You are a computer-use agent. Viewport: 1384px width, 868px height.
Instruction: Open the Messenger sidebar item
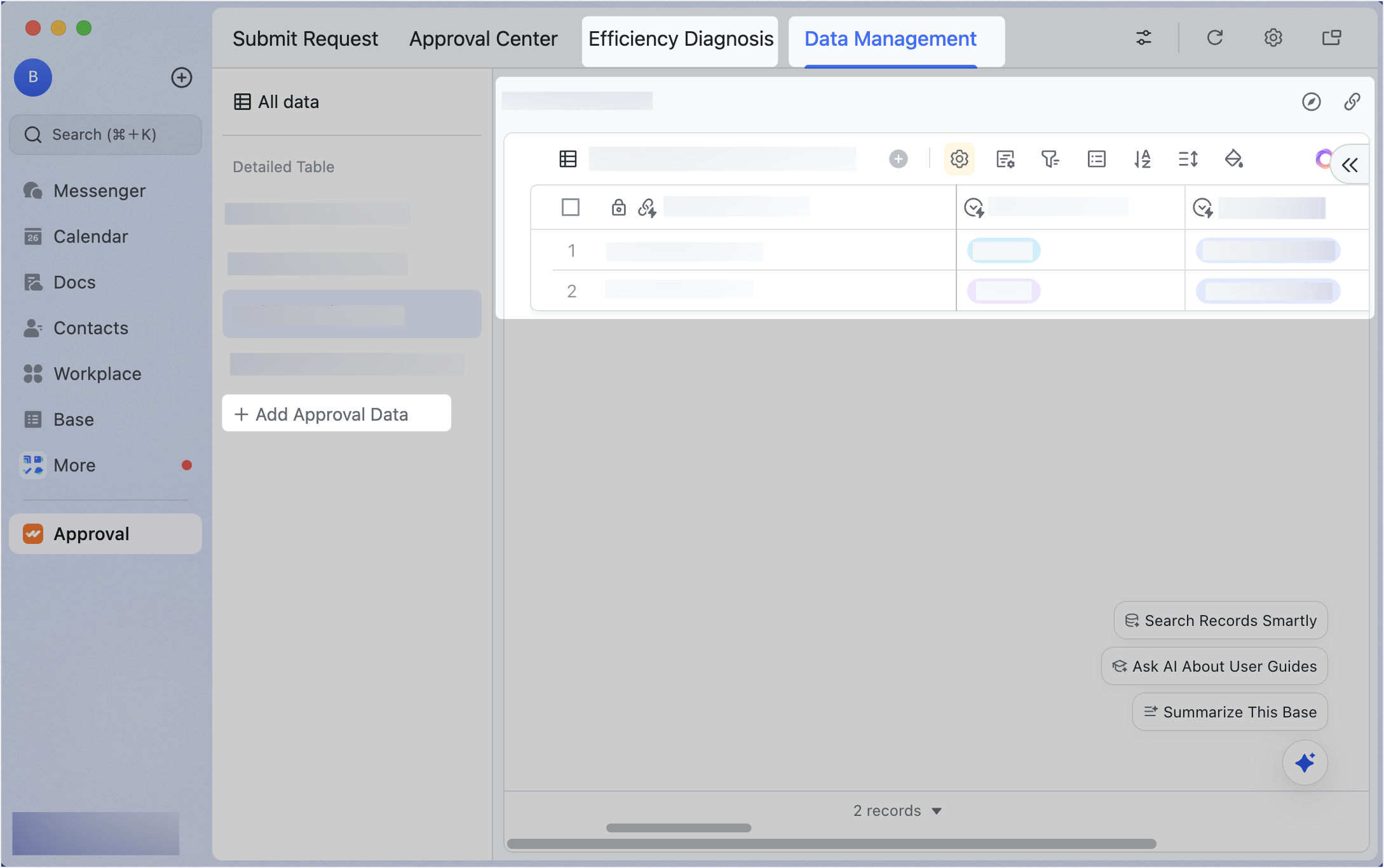pyautogui.click(x=105, y=191)
